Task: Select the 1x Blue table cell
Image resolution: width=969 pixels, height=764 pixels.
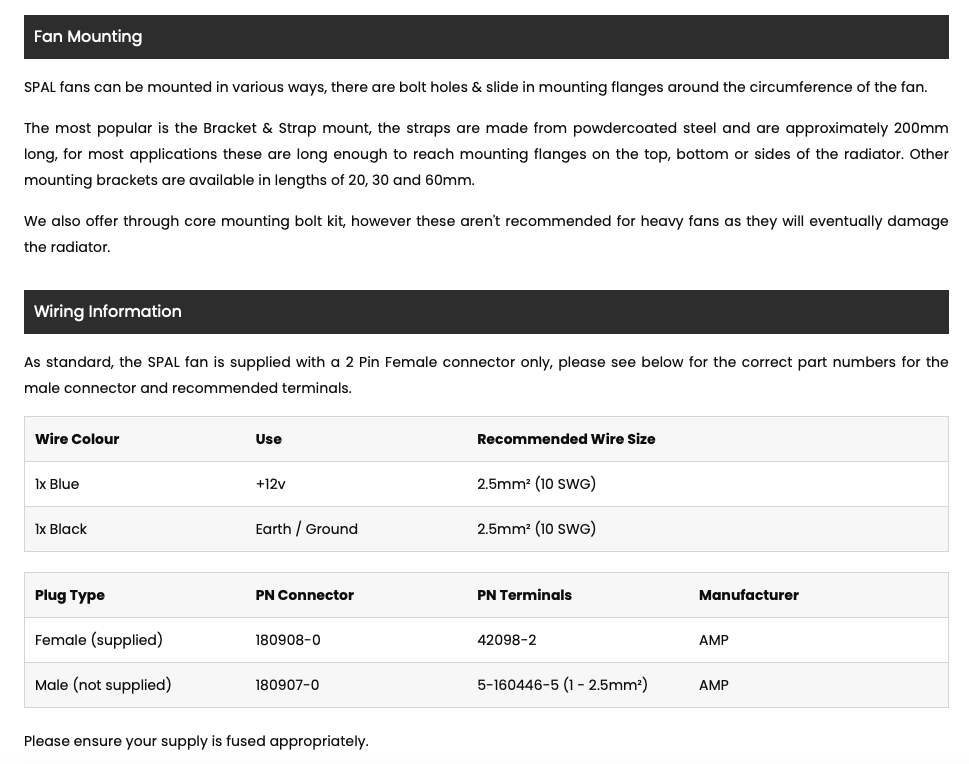Action: click(x=57, y=484)
